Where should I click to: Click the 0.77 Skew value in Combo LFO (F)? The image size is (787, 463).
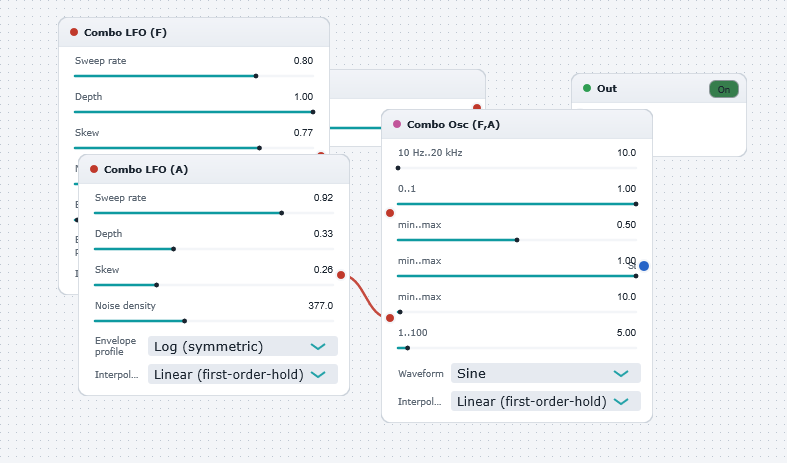click(x=303, y=133)
